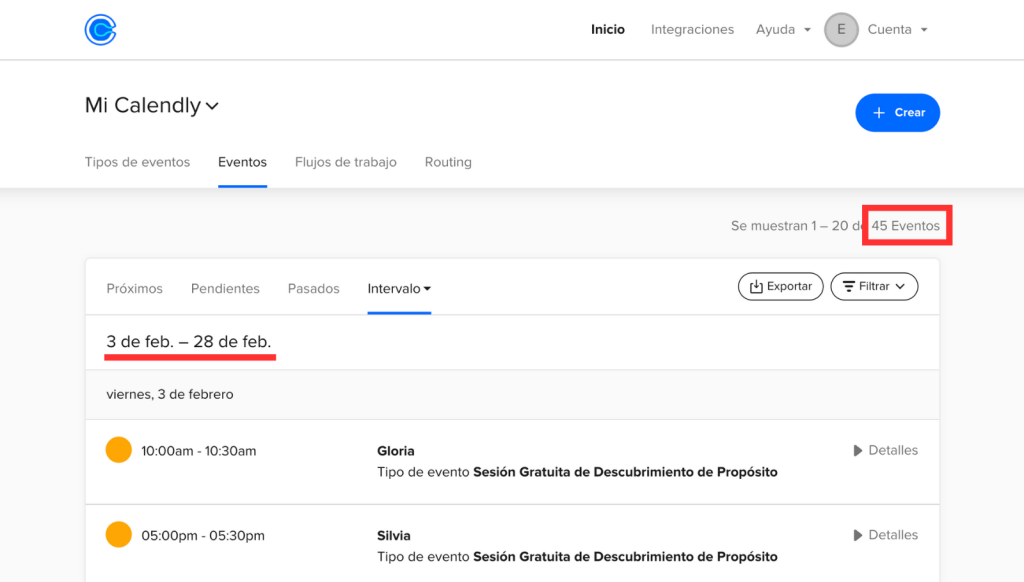The image size is (1024, 582).
Task: Expand Detalles for Silvia's event
Action: coord(885,535)
